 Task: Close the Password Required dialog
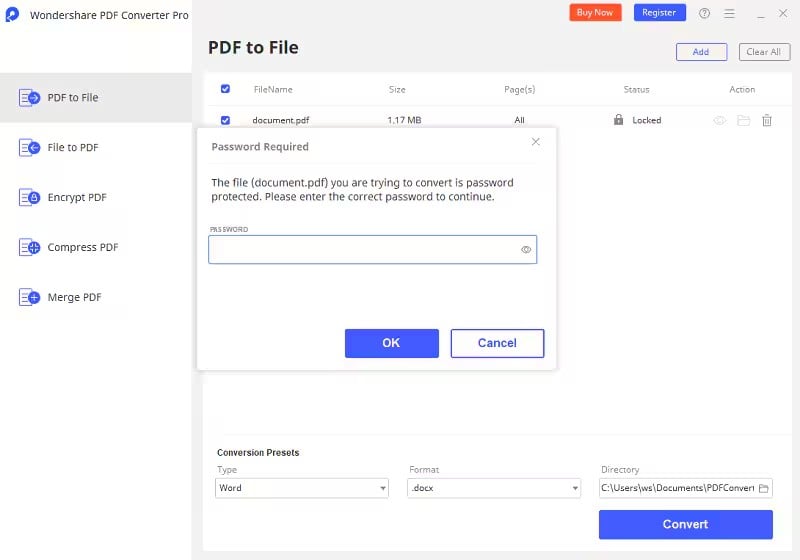[x=535, y=142]
